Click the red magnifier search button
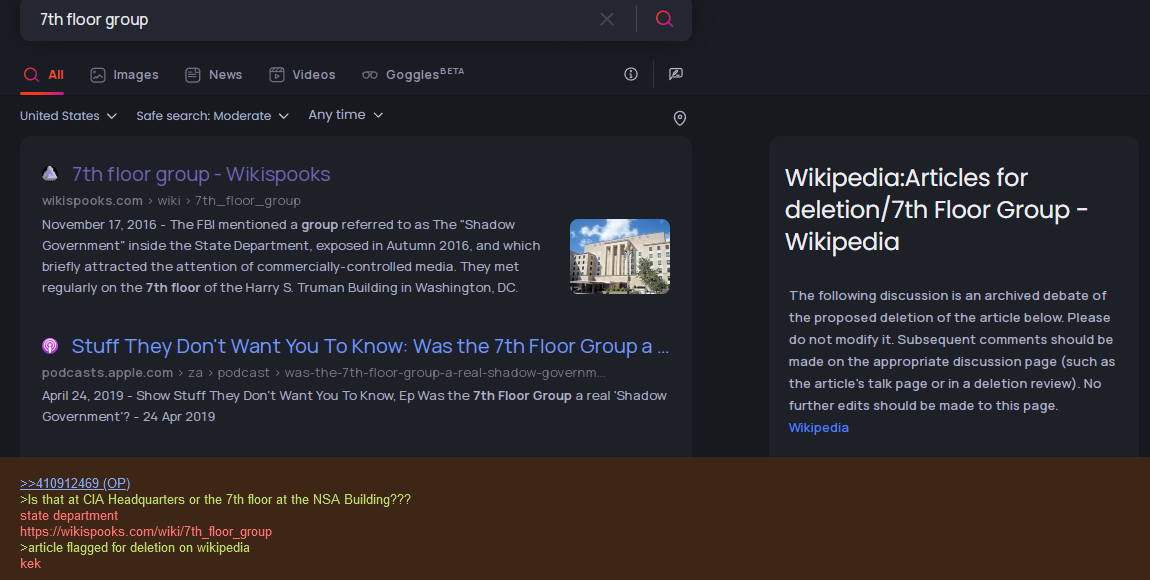This screenshot has height=580, width=1150. coord(664,19)
